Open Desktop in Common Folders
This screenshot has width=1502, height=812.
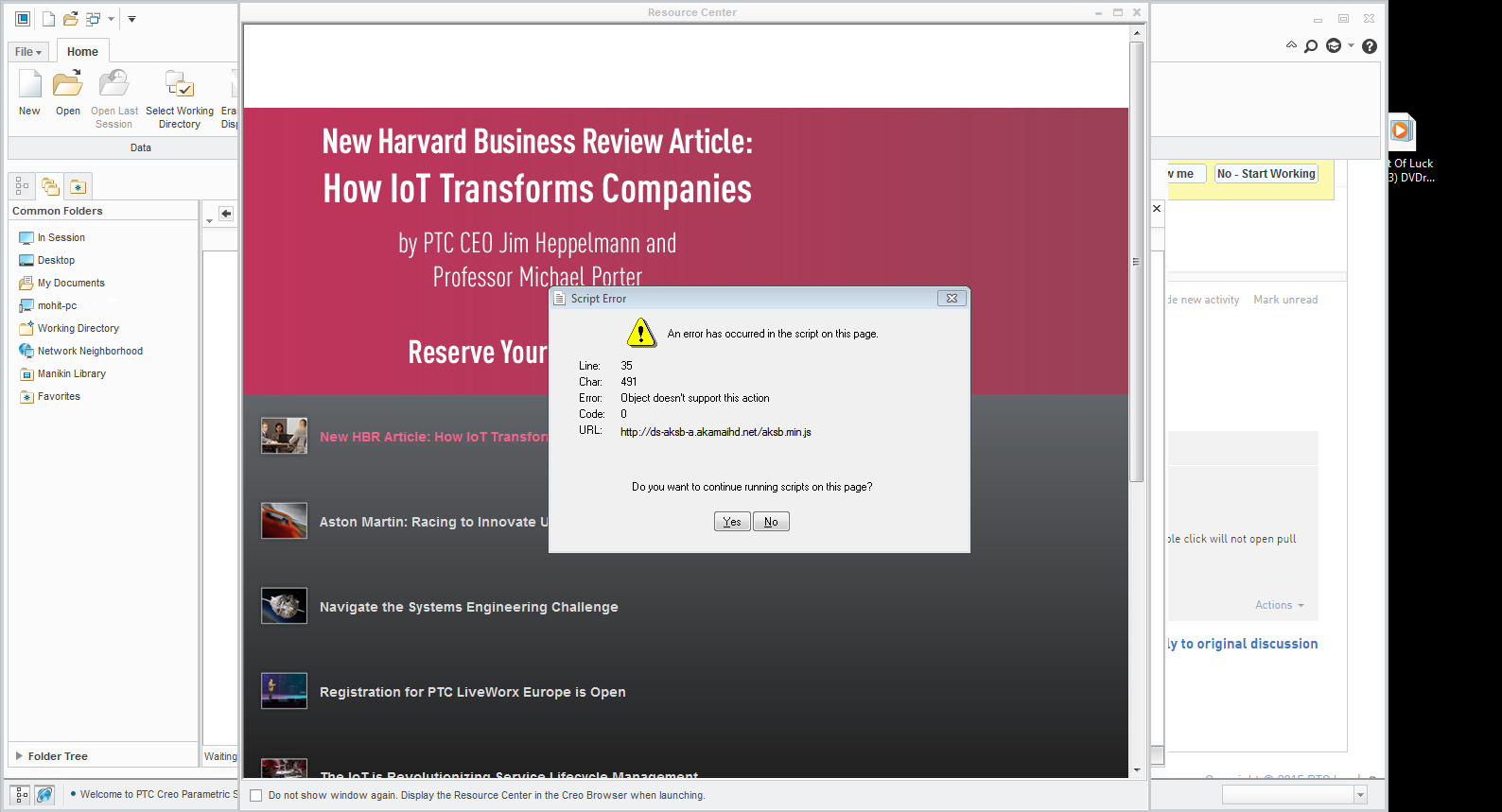pyautogui.click(x=46, y=261)
